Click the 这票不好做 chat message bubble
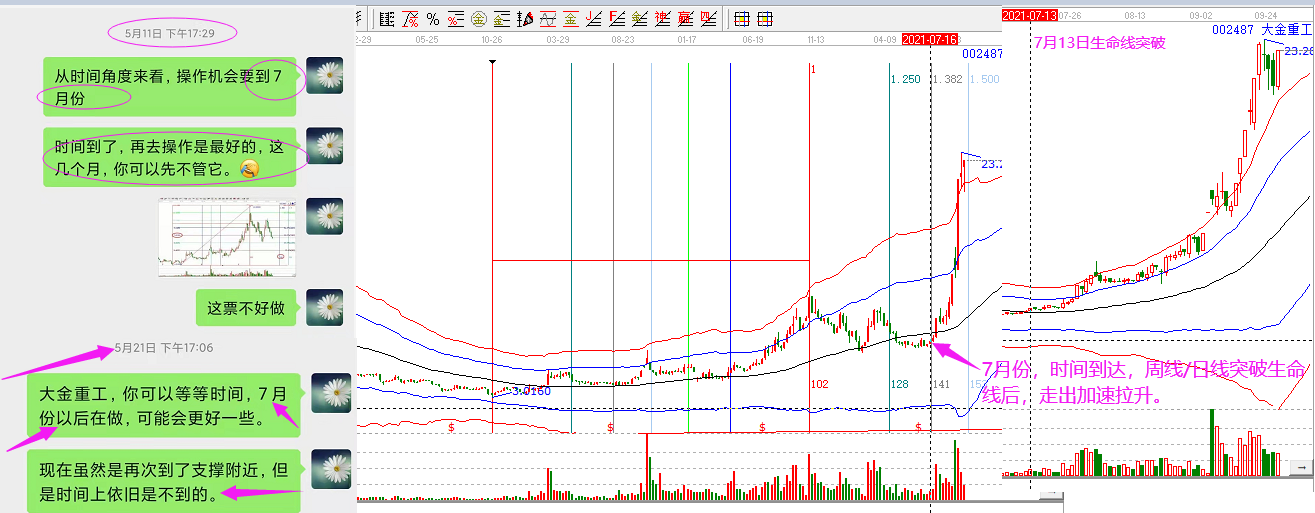This screenshot has width=1315, height=513. point(245,308)
